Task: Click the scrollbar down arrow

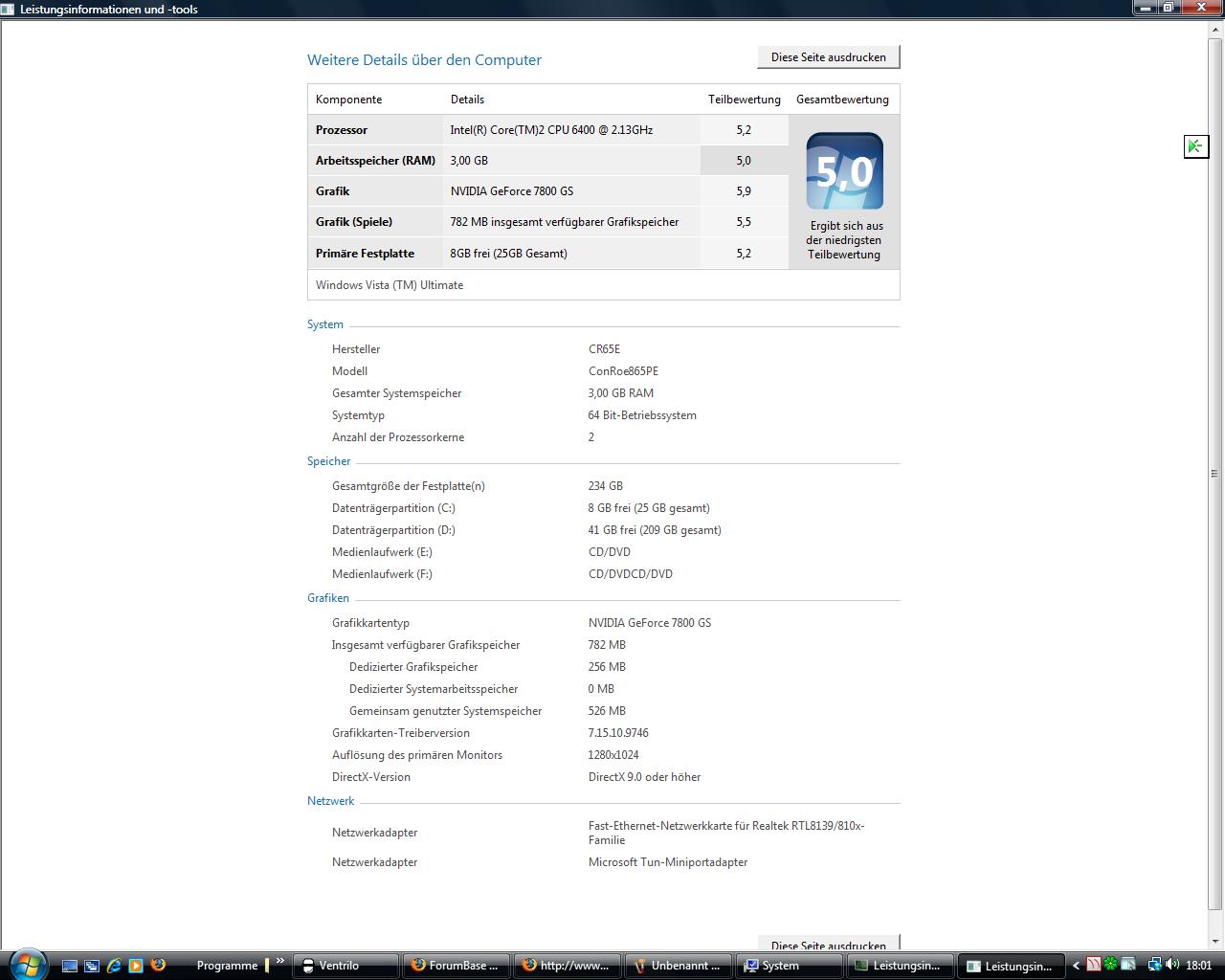Action: click(x=1215, y=942)
